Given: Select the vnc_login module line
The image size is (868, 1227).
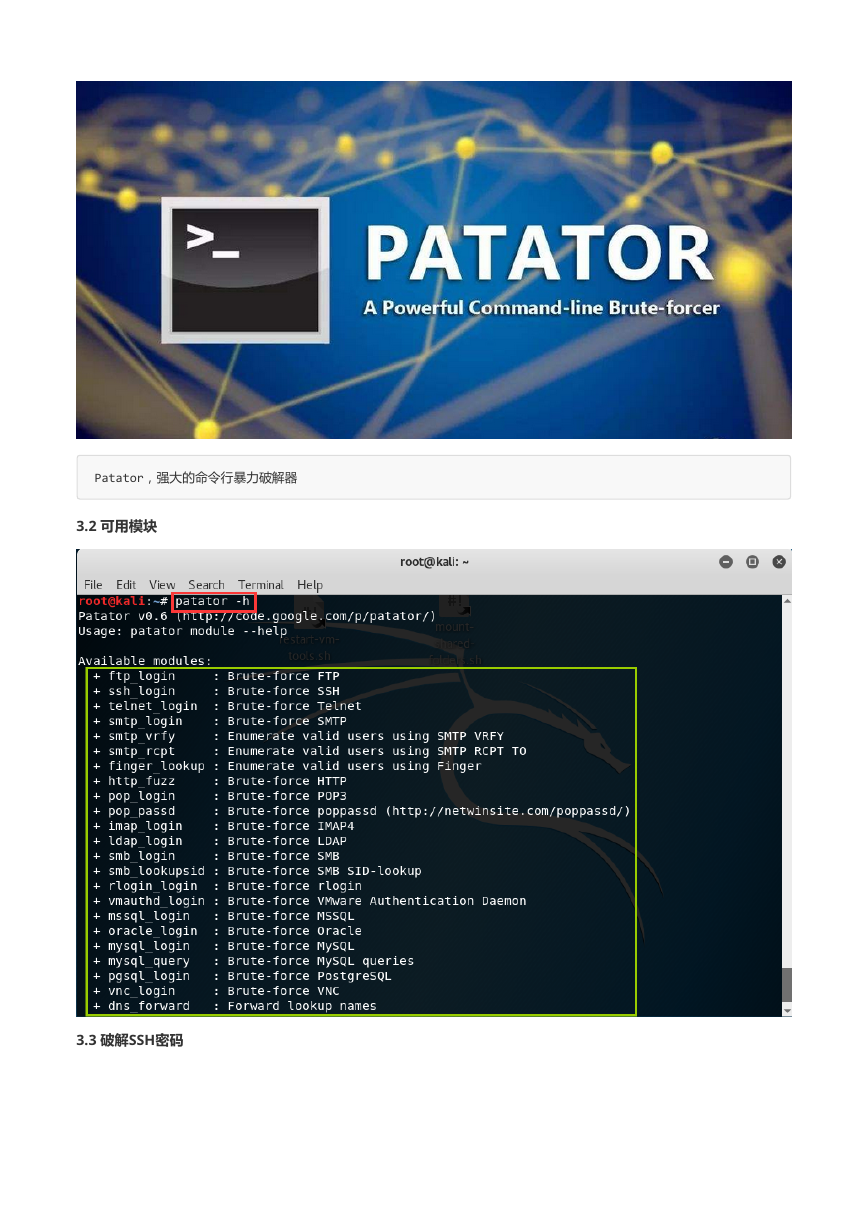Looking at the screenshot, I should click(216, 991).
